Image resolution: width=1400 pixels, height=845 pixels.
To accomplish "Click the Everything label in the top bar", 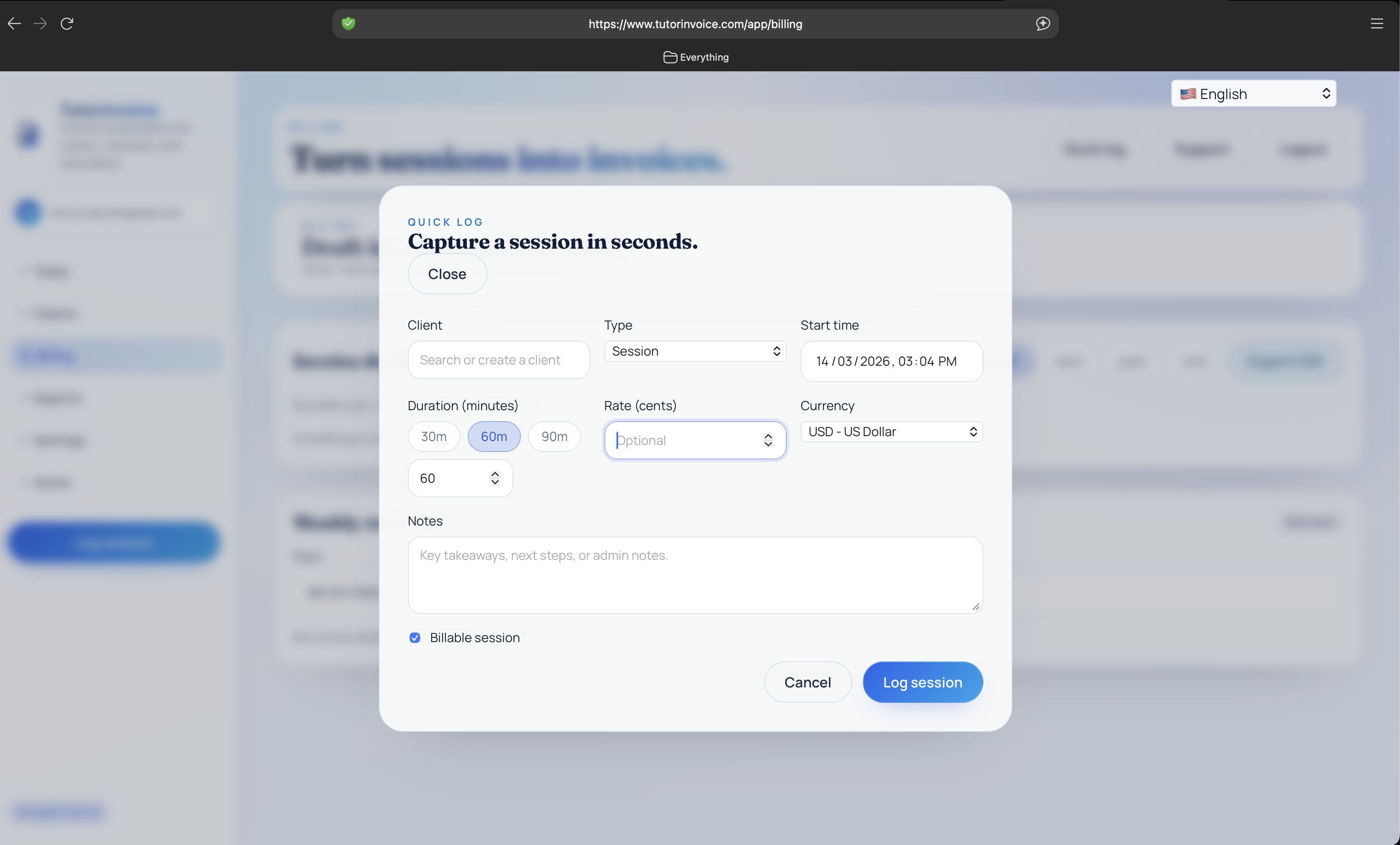I will (704, 57).
